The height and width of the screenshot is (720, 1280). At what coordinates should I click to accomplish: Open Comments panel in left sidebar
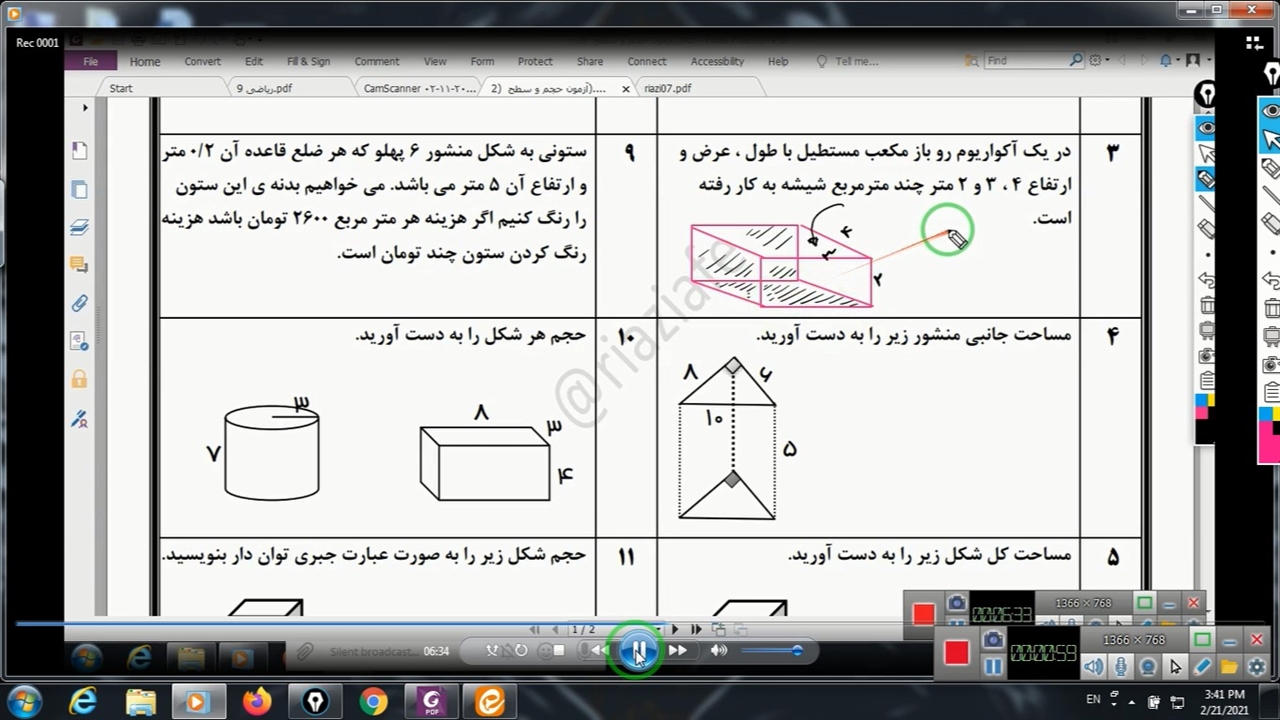(79, 265)
